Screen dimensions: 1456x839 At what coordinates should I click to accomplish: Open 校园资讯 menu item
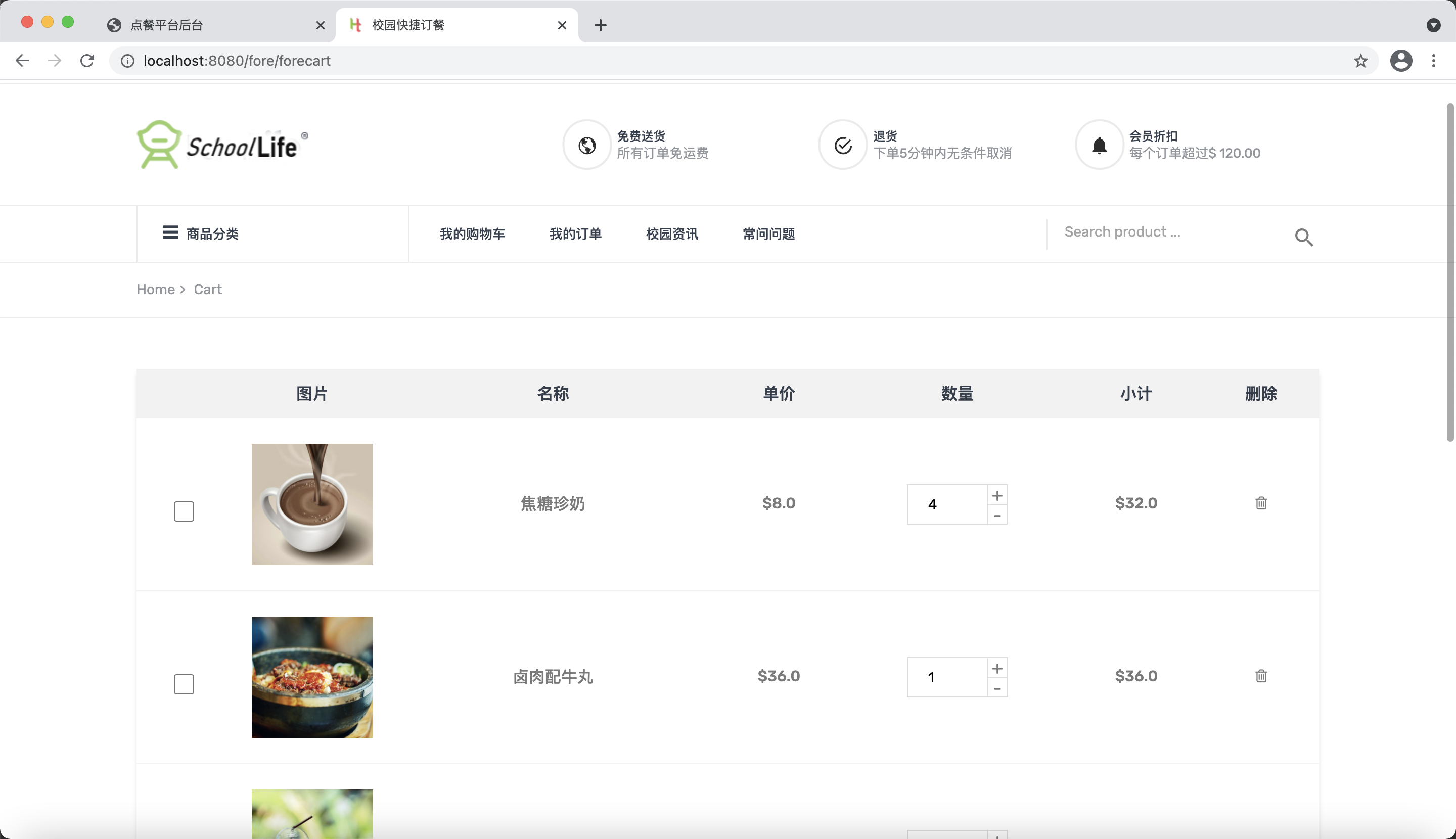(672, 234)
